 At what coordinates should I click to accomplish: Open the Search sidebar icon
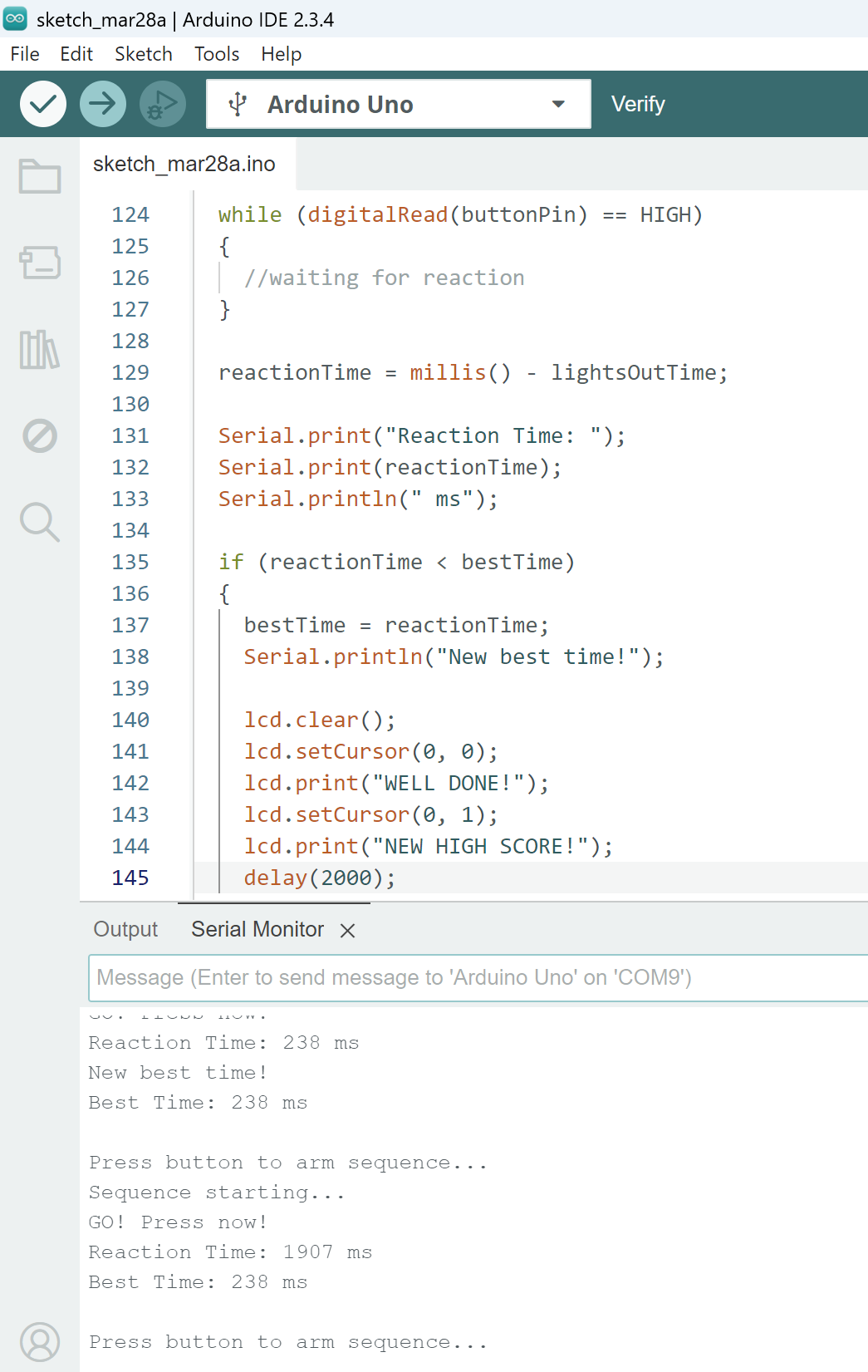click(x=40, y=522)
